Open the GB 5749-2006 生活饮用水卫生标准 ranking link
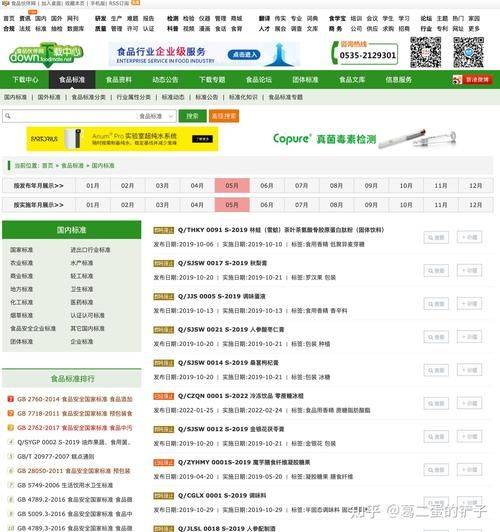 coord(65,485)
